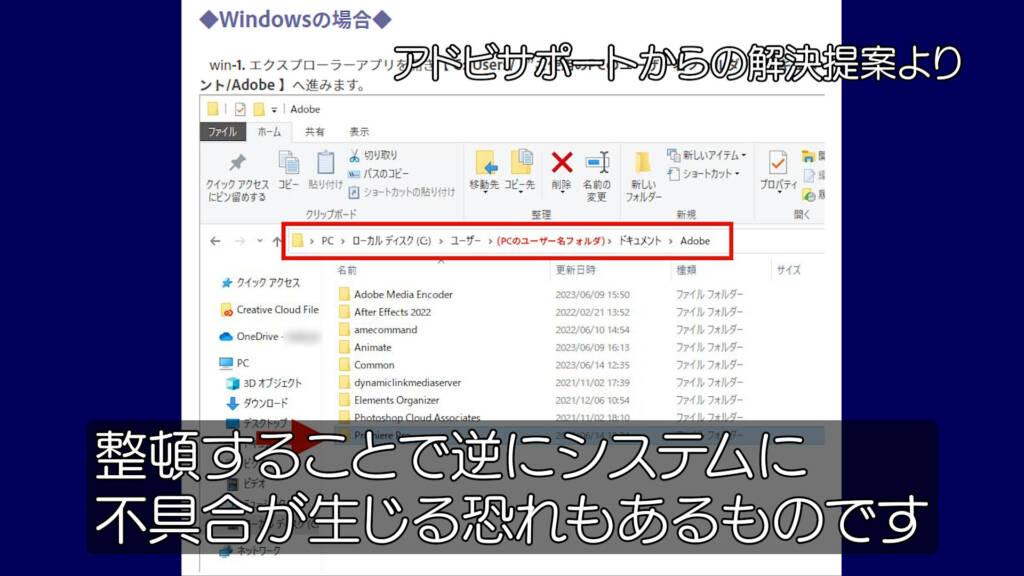Open recent locations dropdown chevron
Image resolution: width=1024 pixels, height=576 pixels.
tap(260, 241)
